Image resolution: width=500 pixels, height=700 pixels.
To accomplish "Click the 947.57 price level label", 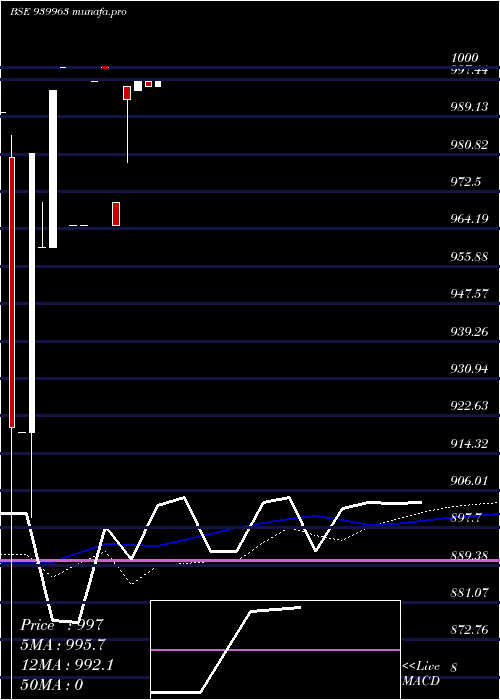I will [x=470, y=294].
